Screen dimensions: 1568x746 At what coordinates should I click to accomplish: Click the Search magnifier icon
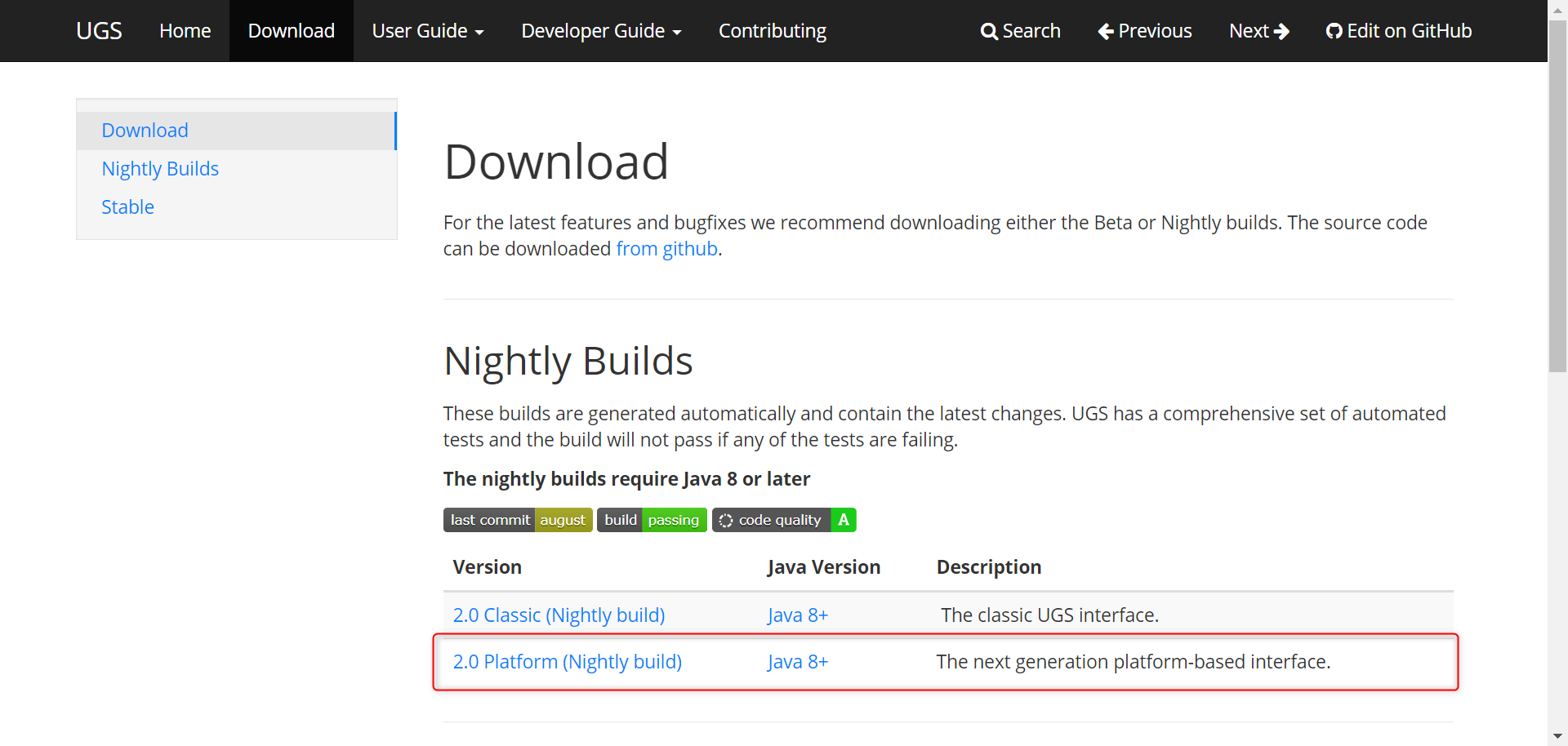989,32
